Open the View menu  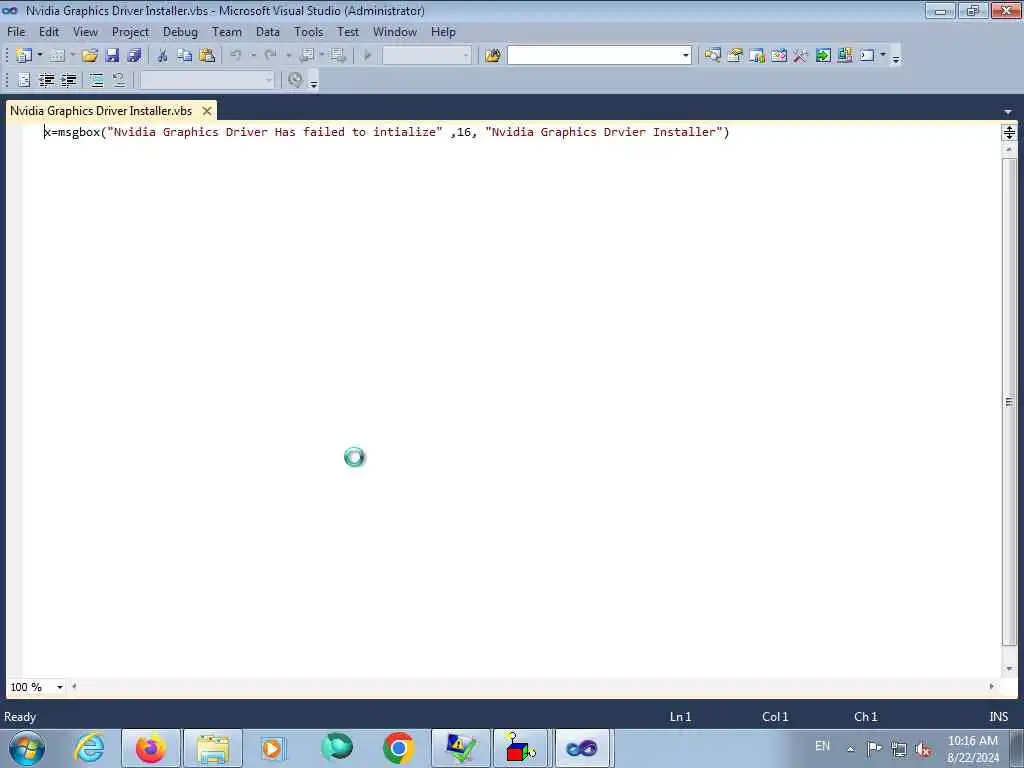coord(86,32)
